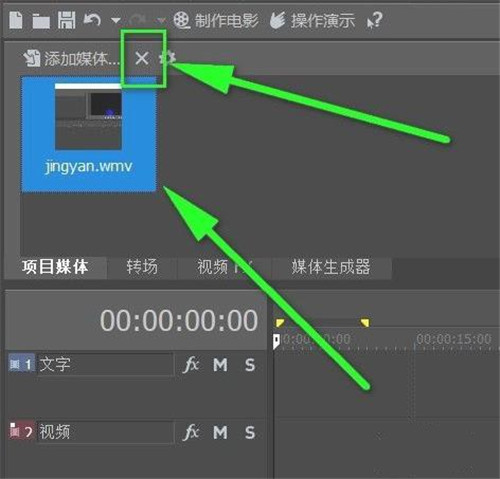Expand the Redo history dropdown arrow

(161, 21)
